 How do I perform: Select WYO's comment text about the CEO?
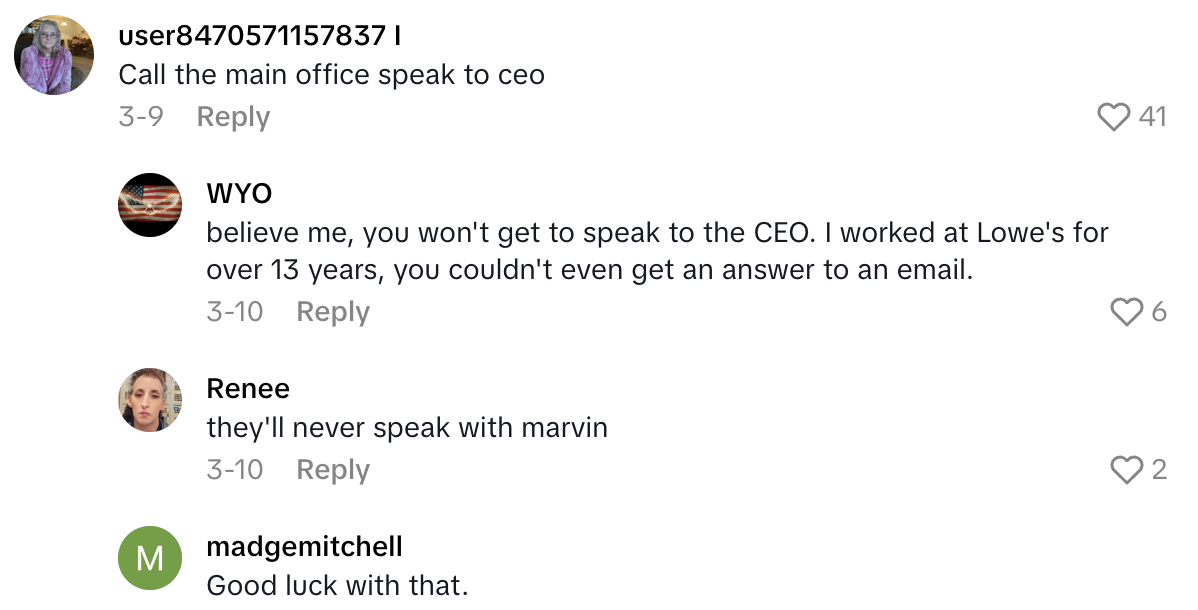[x=657, y=252]
